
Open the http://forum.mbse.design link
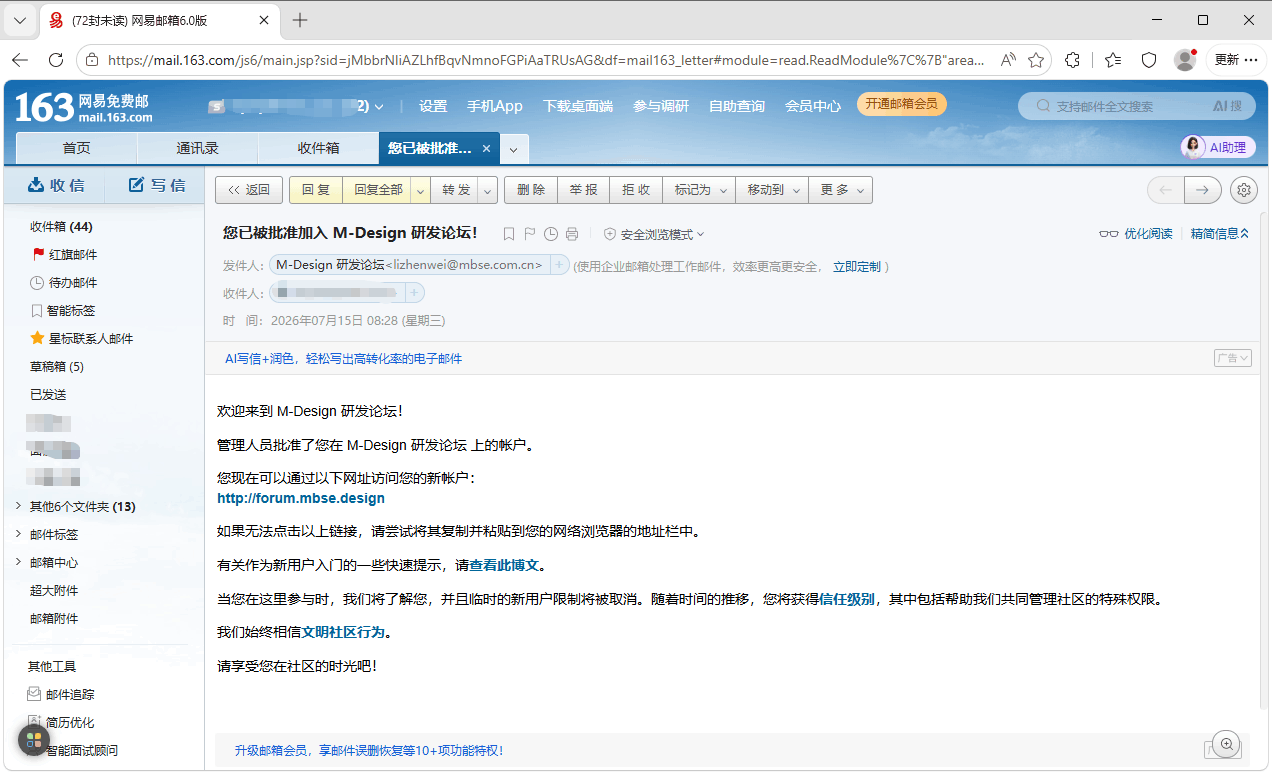point(301,498)
